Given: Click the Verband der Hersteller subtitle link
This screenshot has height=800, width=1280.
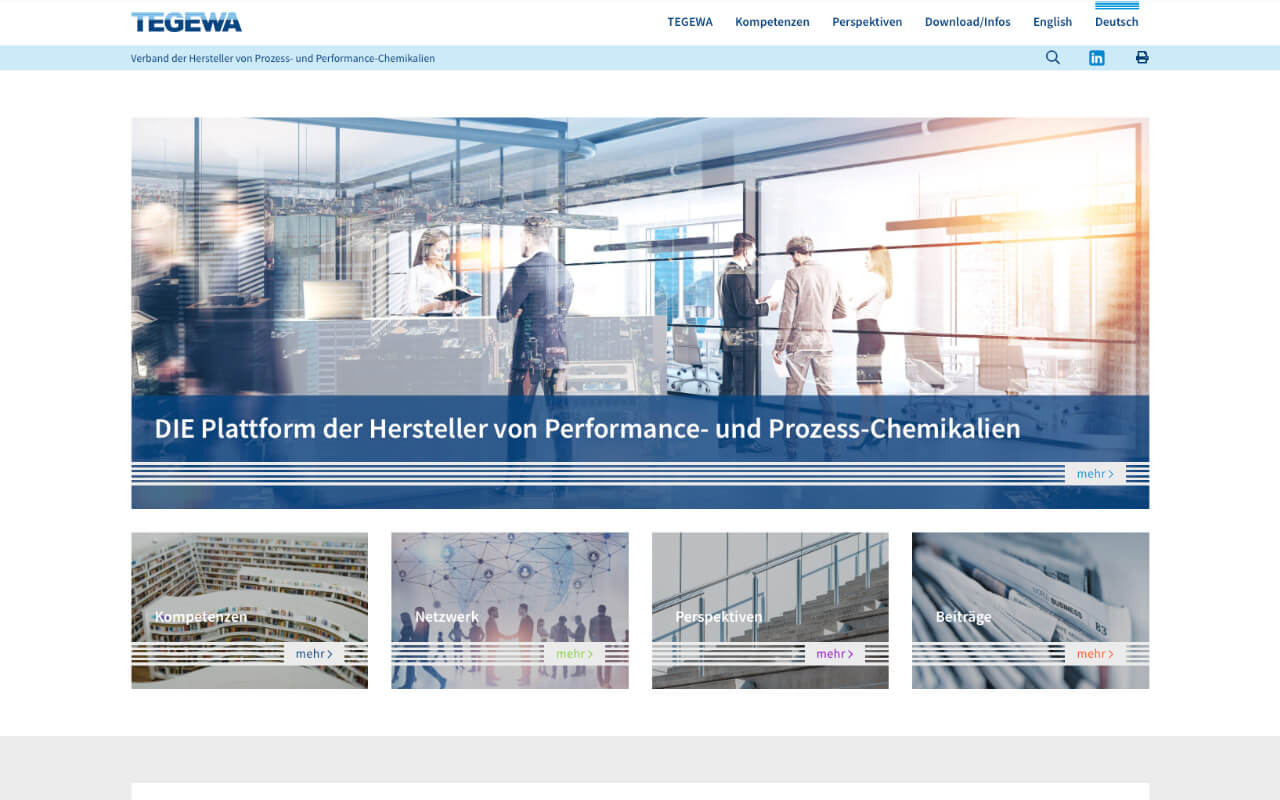Looking at the screenshot, I should 283,58.
